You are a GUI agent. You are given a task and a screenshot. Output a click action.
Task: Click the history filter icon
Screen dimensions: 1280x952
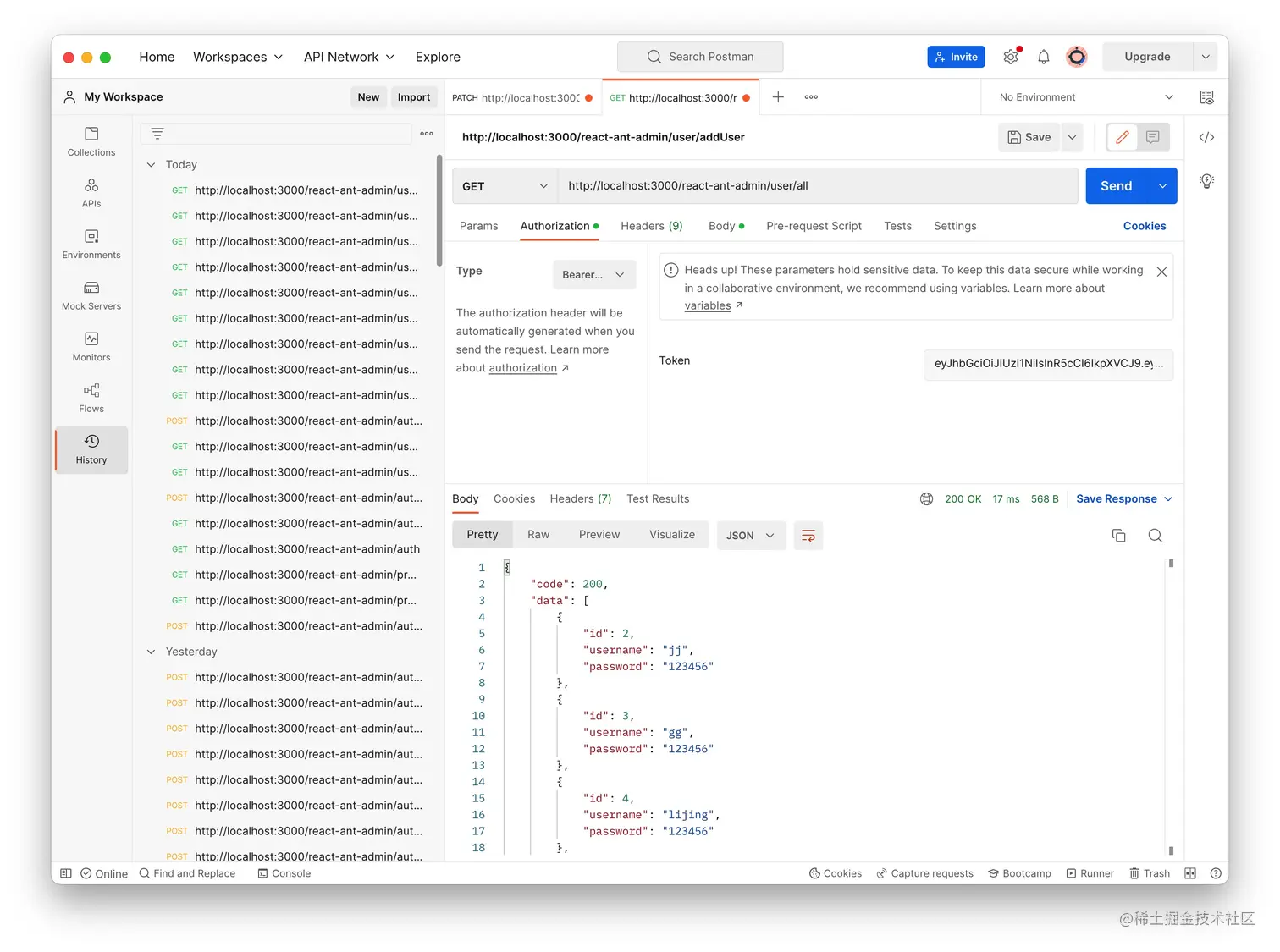click(157, 134)
